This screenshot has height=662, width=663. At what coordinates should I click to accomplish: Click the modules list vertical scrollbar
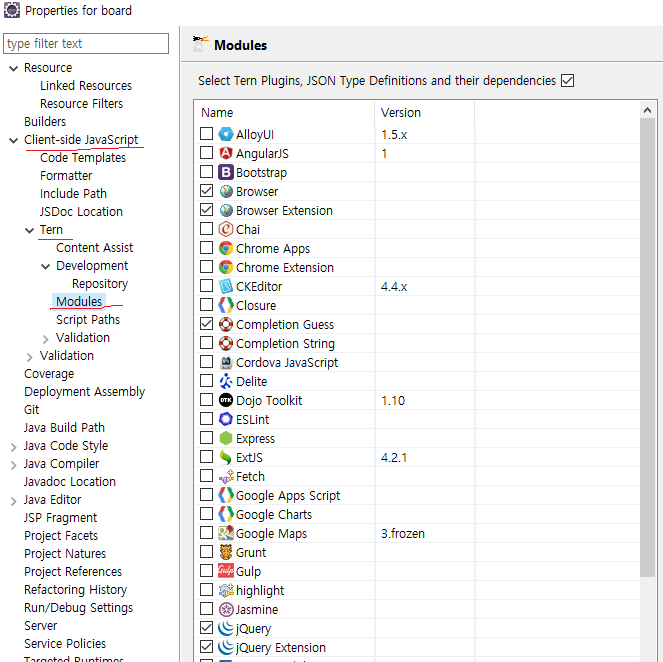647,347
